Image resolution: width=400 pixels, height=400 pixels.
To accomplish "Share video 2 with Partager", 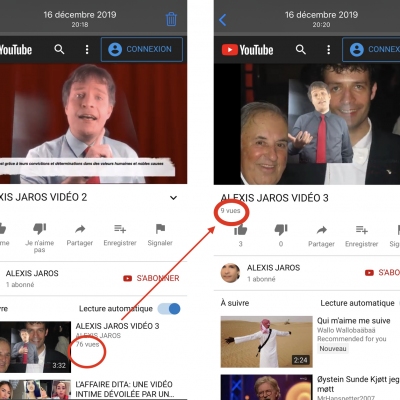I will [x=80, y=235].
